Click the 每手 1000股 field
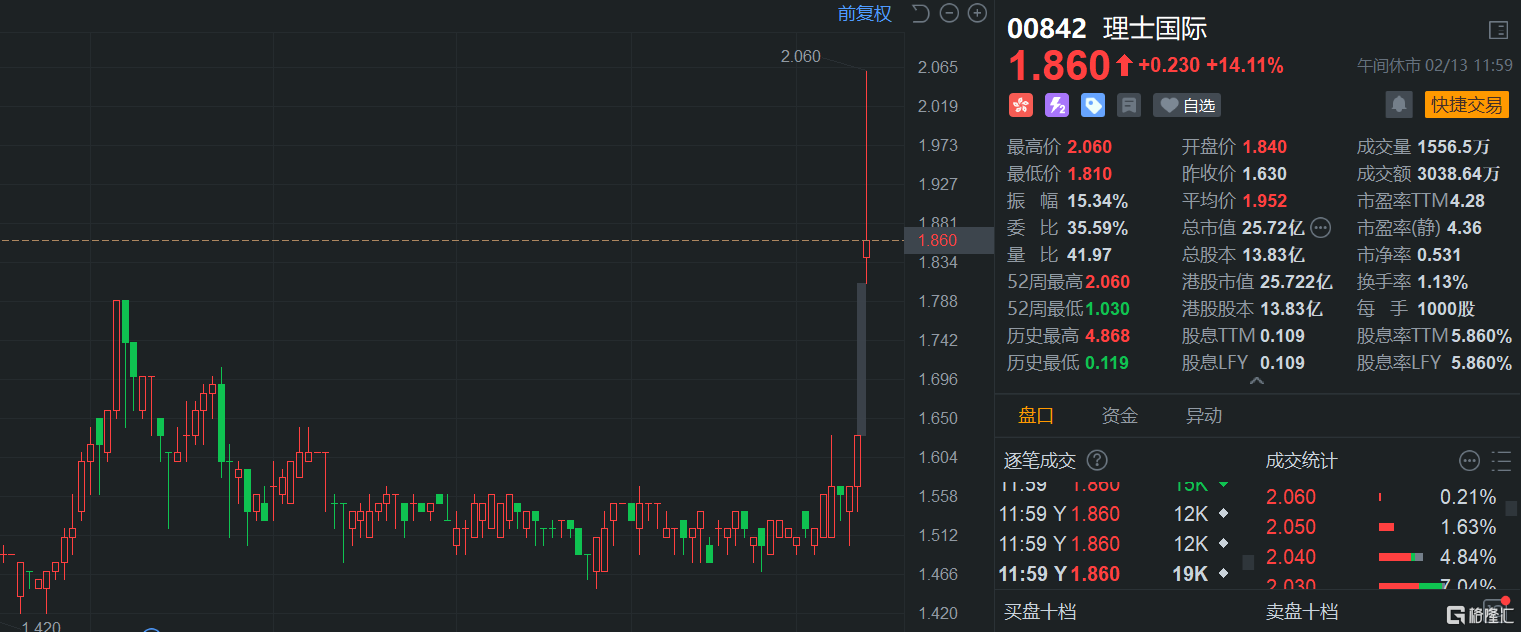This screenshot has height=632, width=1521. (x=1416, y=309)
